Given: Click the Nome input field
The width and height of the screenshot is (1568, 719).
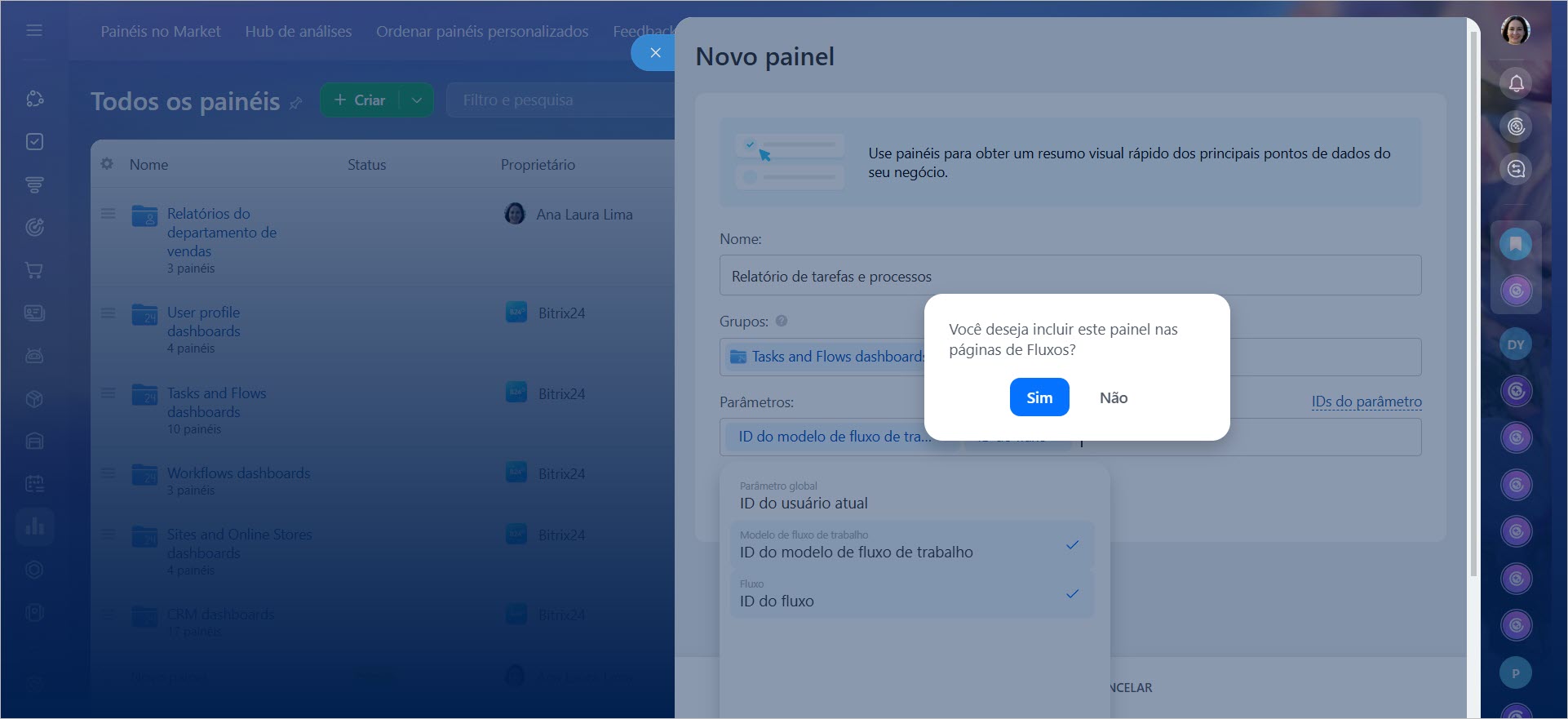Looking at the screenshot, I should (1070, 277).
